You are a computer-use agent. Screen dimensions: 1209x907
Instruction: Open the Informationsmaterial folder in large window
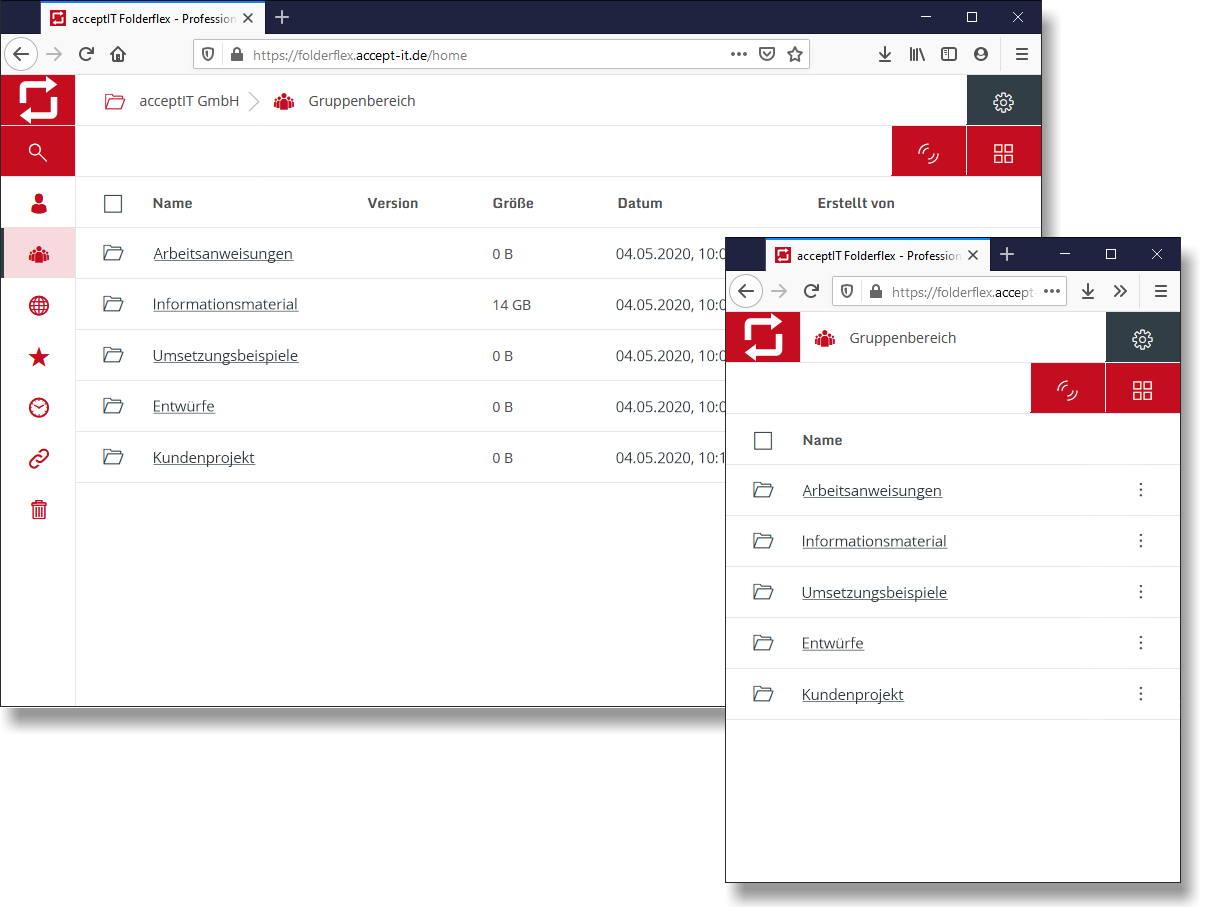(225, 304)
